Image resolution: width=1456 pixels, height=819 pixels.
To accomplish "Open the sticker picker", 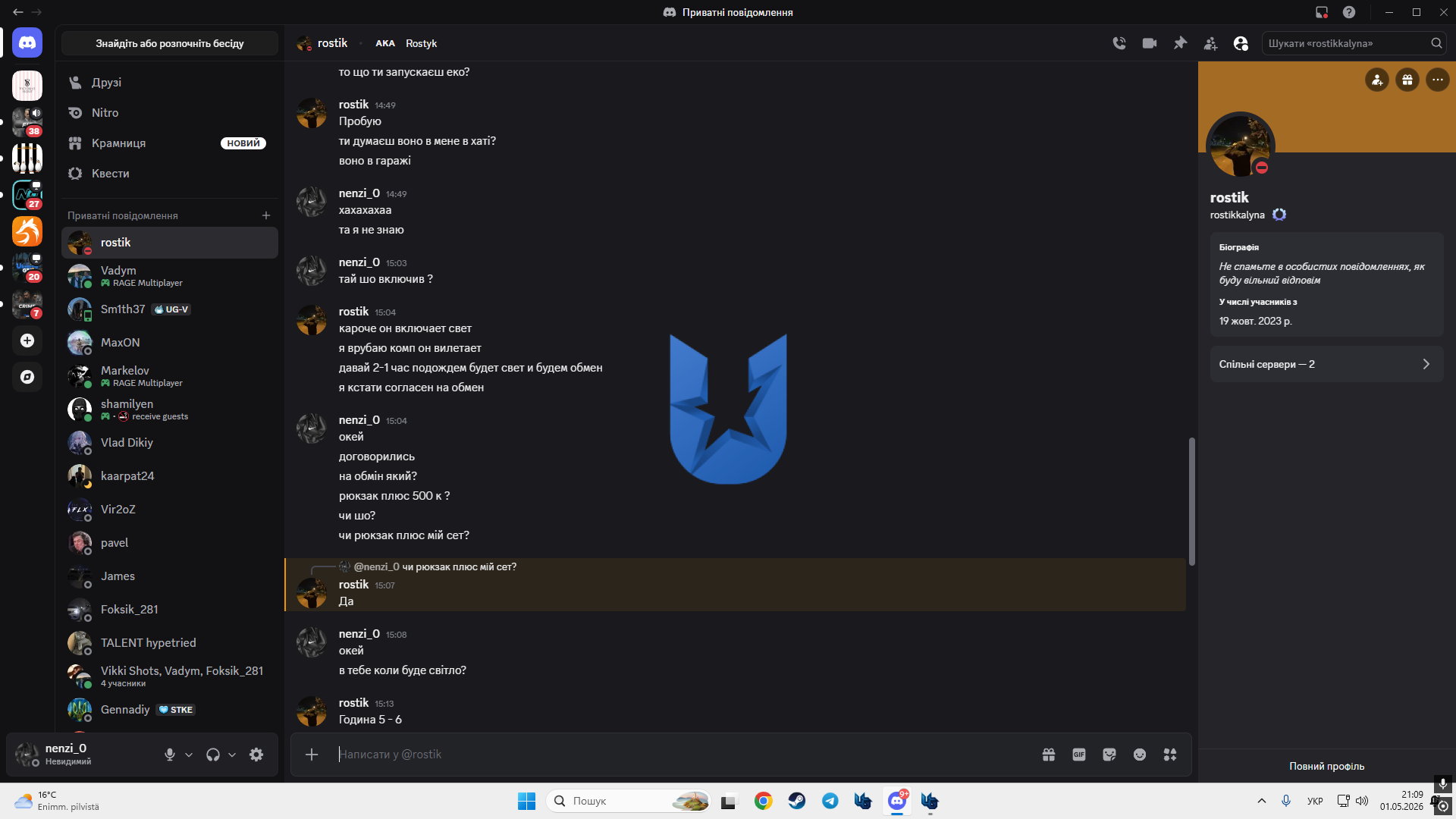I will 1109,755.
